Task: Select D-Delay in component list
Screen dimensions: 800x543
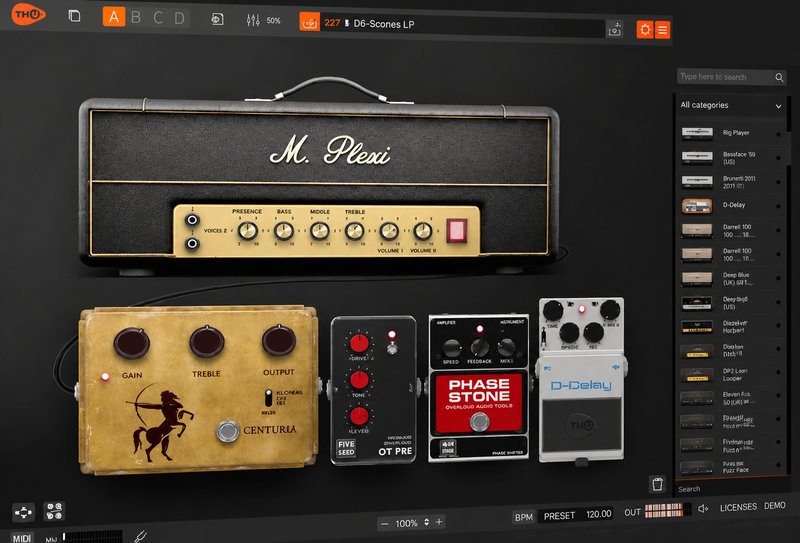Action: tap(731, 206)
